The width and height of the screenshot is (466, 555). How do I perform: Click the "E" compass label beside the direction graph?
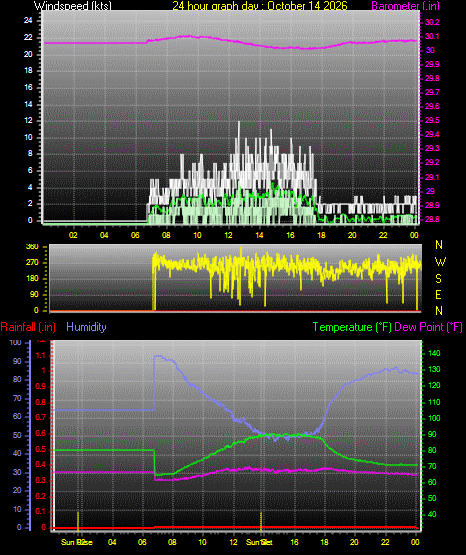438,295
